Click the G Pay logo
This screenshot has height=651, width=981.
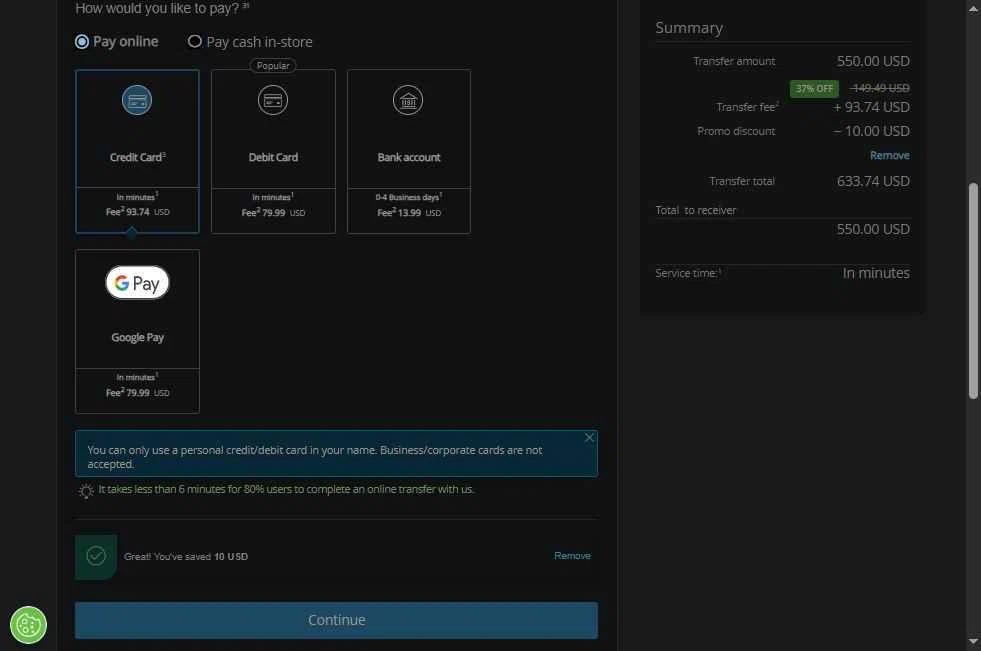pyautogui.click(x=138, y=283)
